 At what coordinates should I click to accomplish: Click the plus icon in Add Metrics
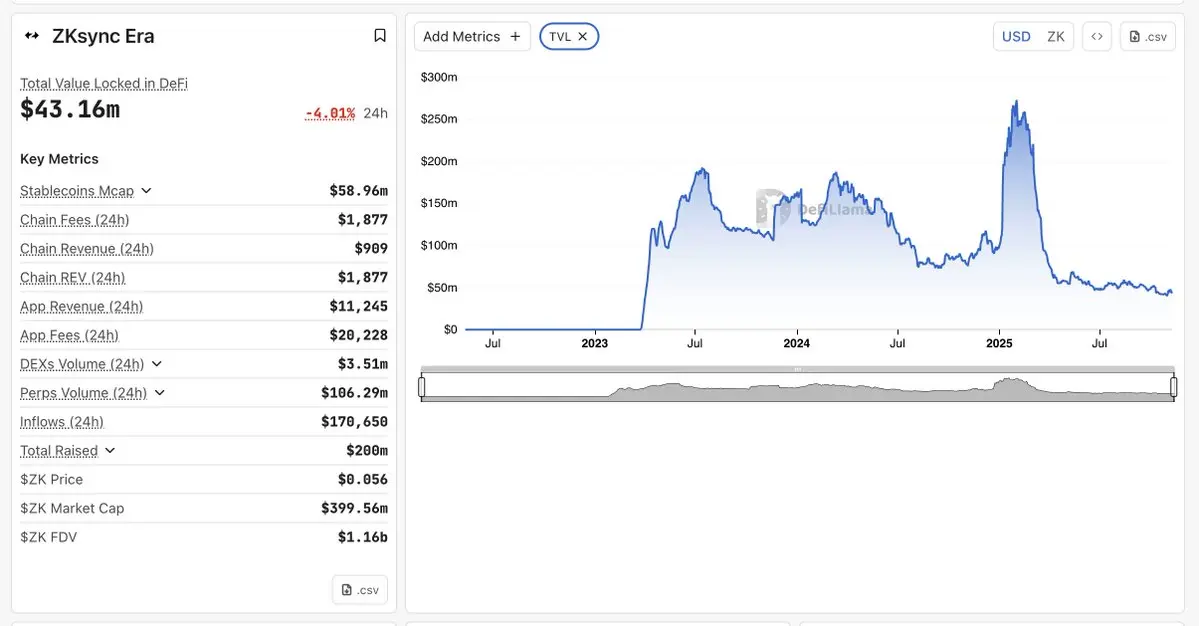coord(515,36)
